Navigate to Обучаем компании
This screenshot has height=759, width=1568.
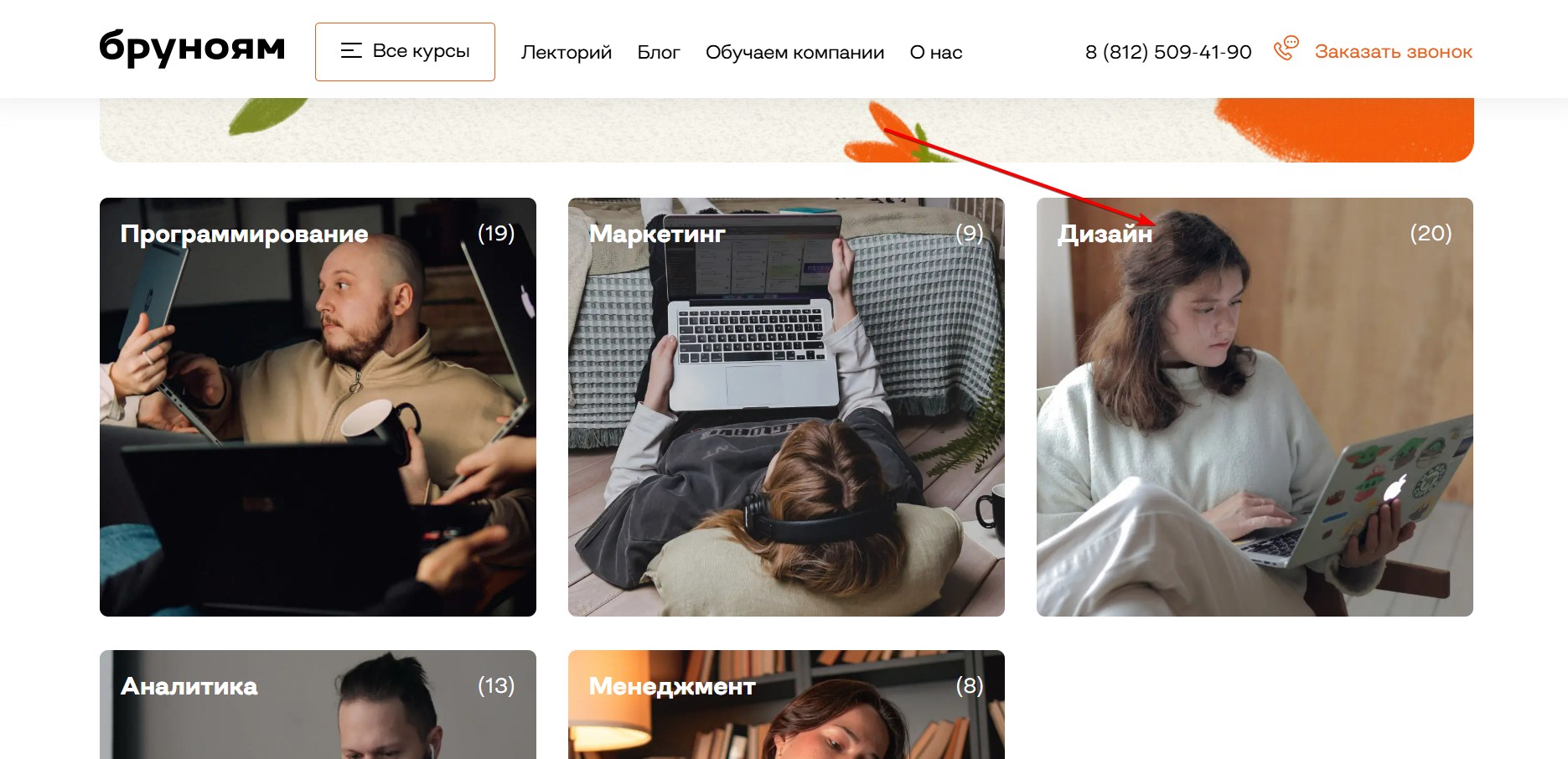coord(794,53)
